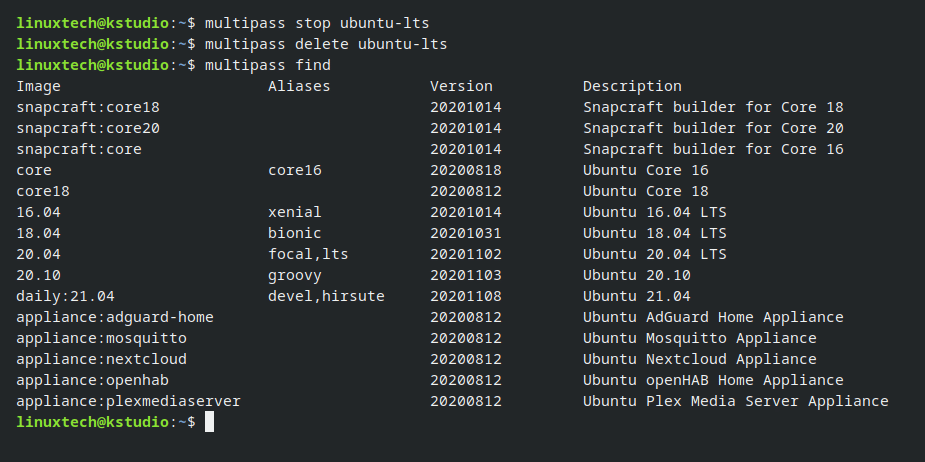Click the 'devel,hirsute' alias entry

326,296
